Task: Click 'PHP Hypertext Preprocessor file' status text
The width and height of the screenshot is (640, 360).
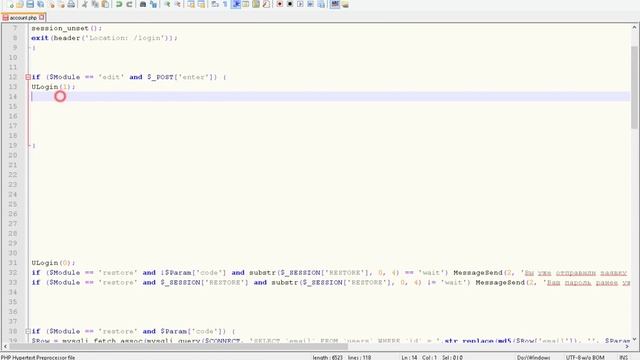Action: pos(38,357)
